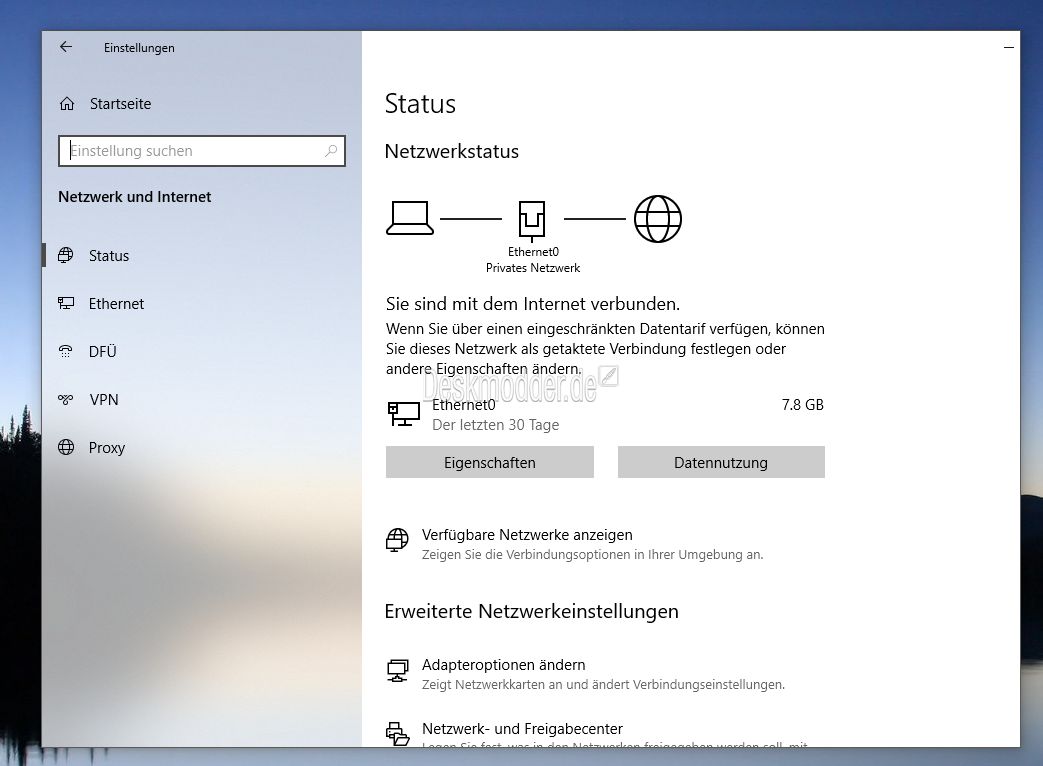Click the Ethernet0 port icon in diagram
Viewport: 1043px width, 766px height.
point(532,220)
